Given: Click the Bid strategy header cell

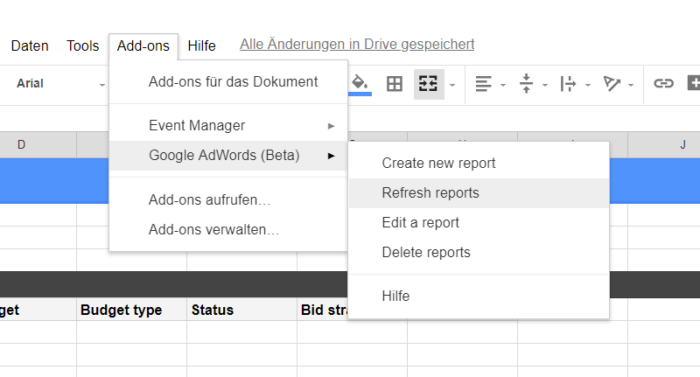Looking at the screenshot, I should [x=323, y=310].
